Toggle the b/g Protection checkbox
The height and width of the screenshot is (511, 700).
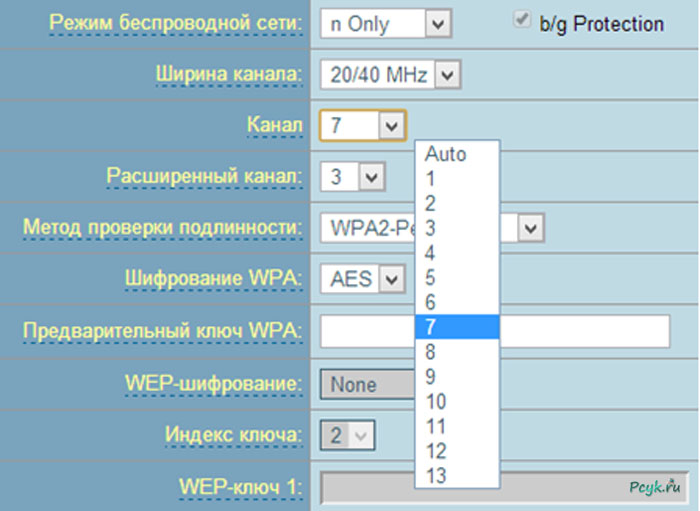[x=521, y=20]
